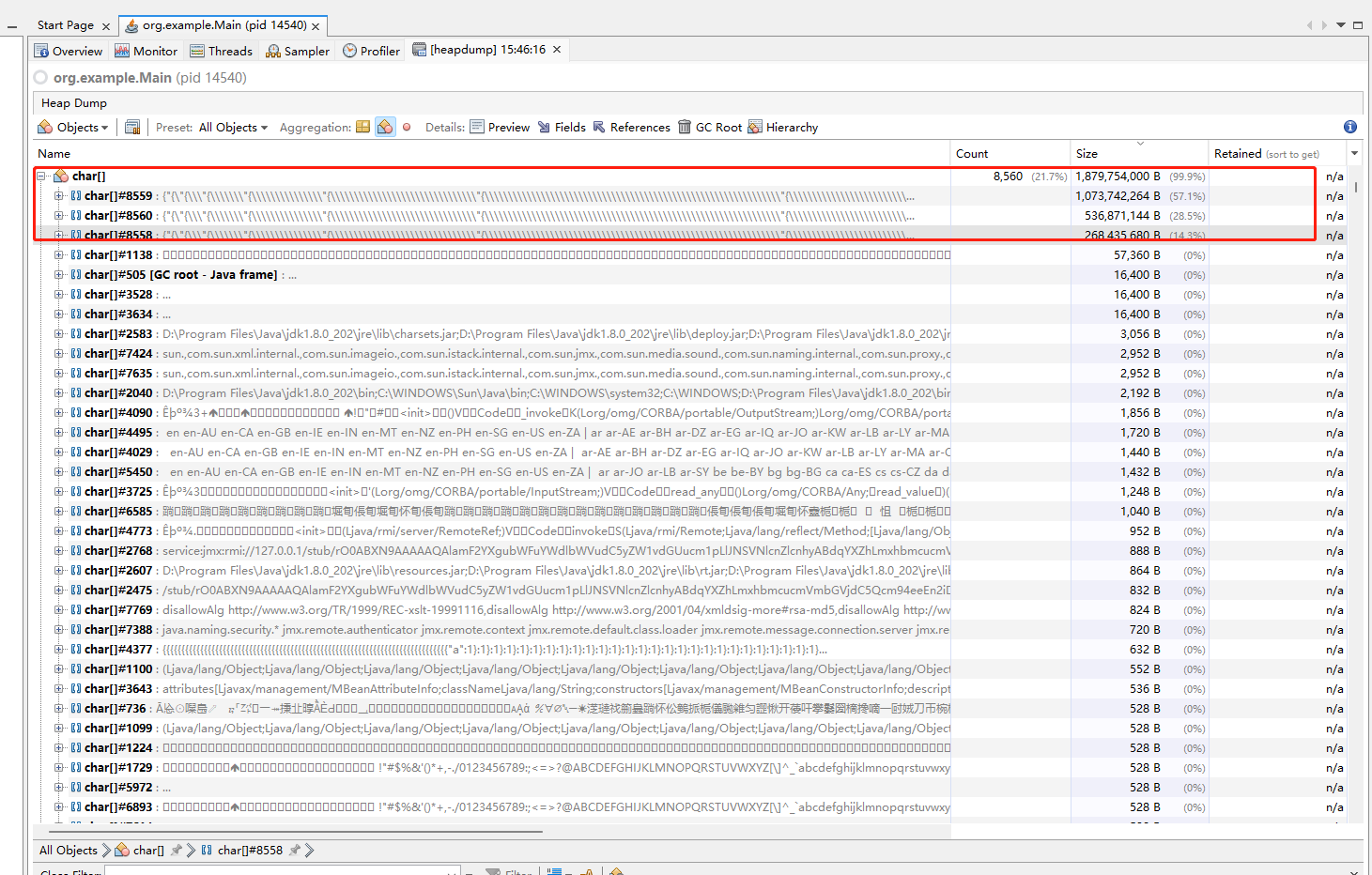This screenshot has height=875, width=1372.
Task: Click the blue info icon
Action: (1350, 127)
